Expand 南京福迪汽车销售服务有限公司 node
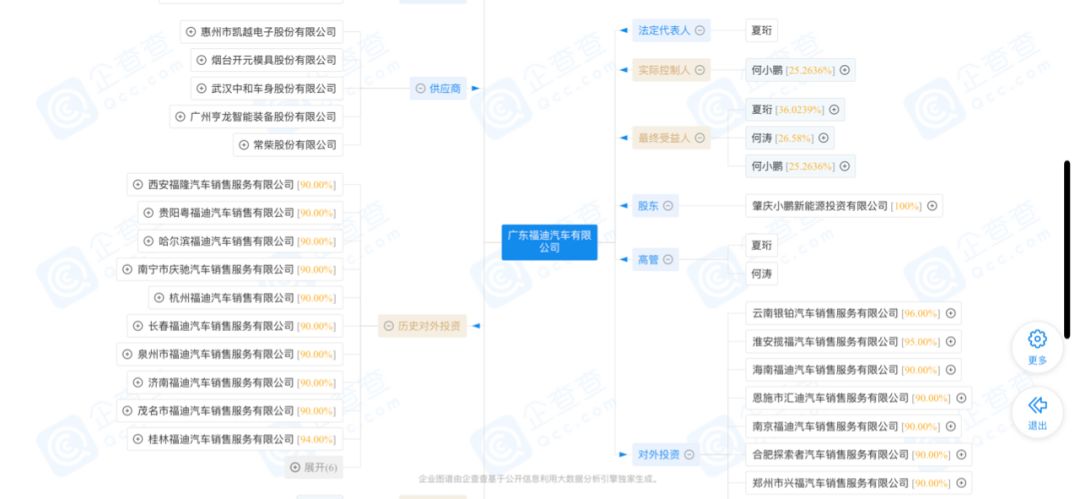 (951, 426)
